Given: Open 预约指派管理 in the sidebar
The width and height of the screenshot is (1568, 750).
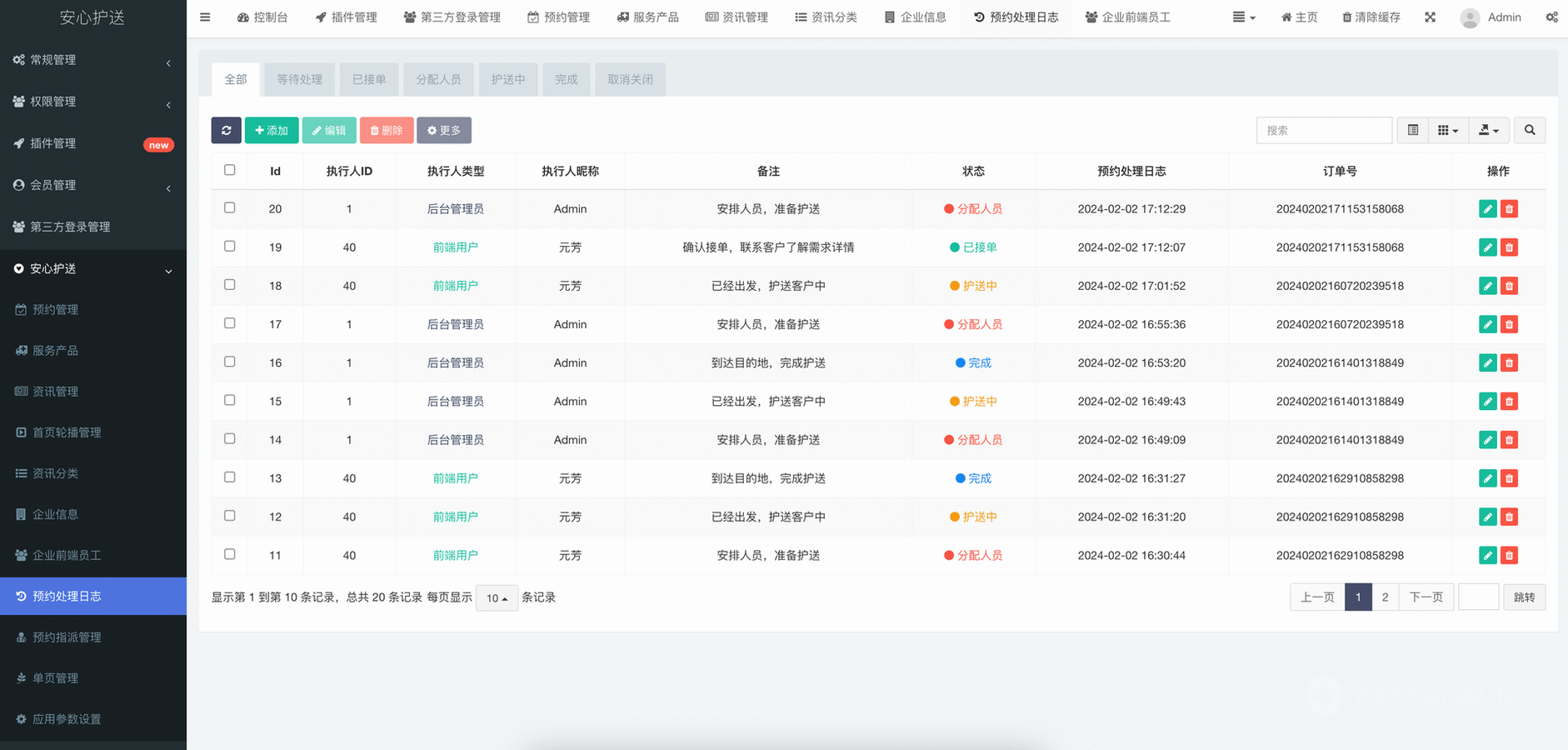Looking at the screenshot, I should point(67,637).
